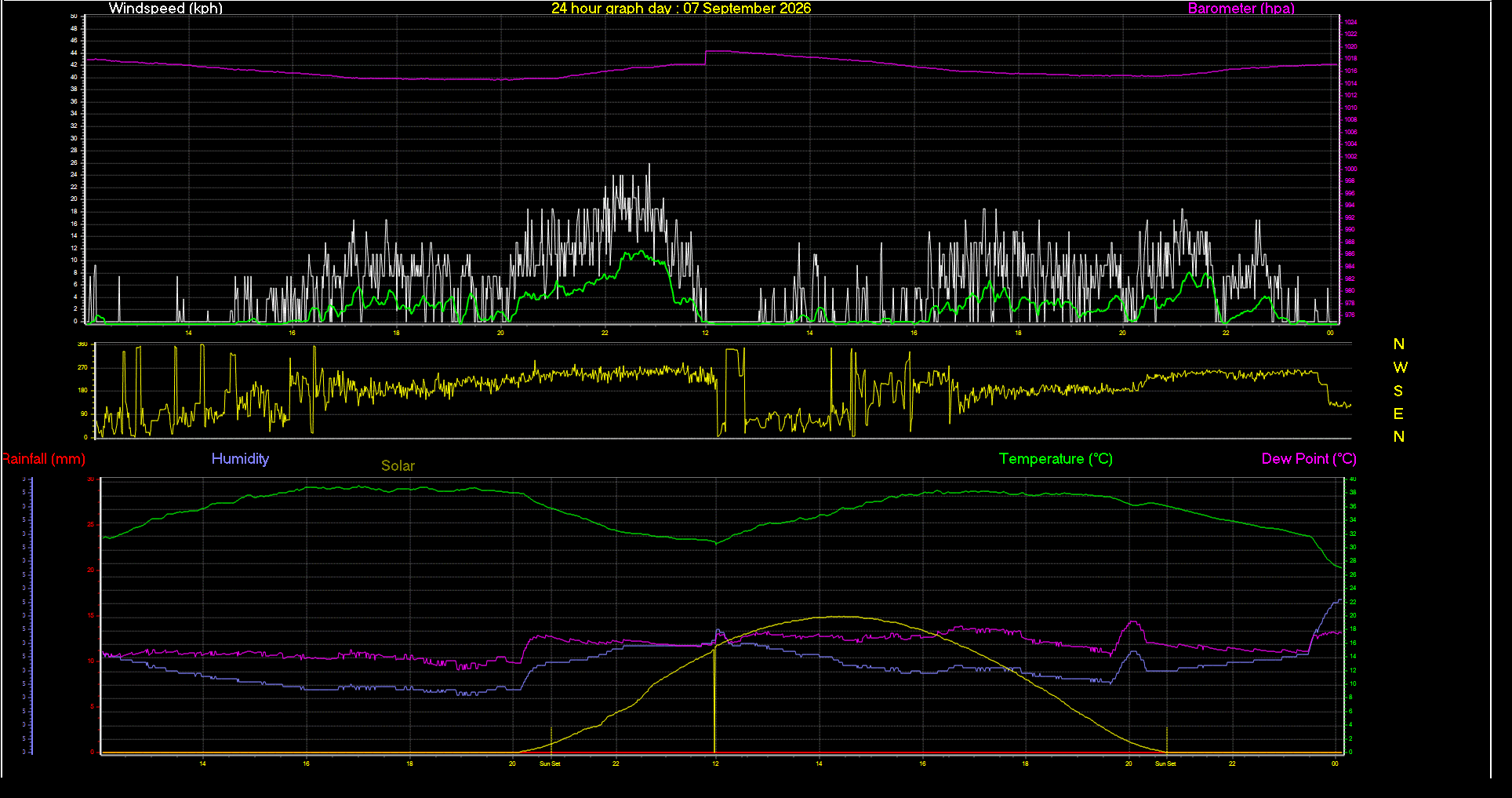Click the E compass direction label

pos(1398,414)
